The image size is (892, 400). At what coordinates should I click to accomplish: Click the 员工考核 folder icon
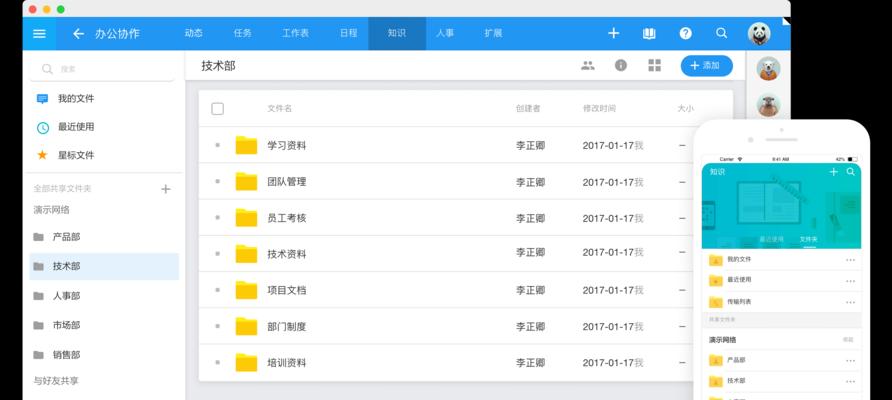tap(246, 218)
